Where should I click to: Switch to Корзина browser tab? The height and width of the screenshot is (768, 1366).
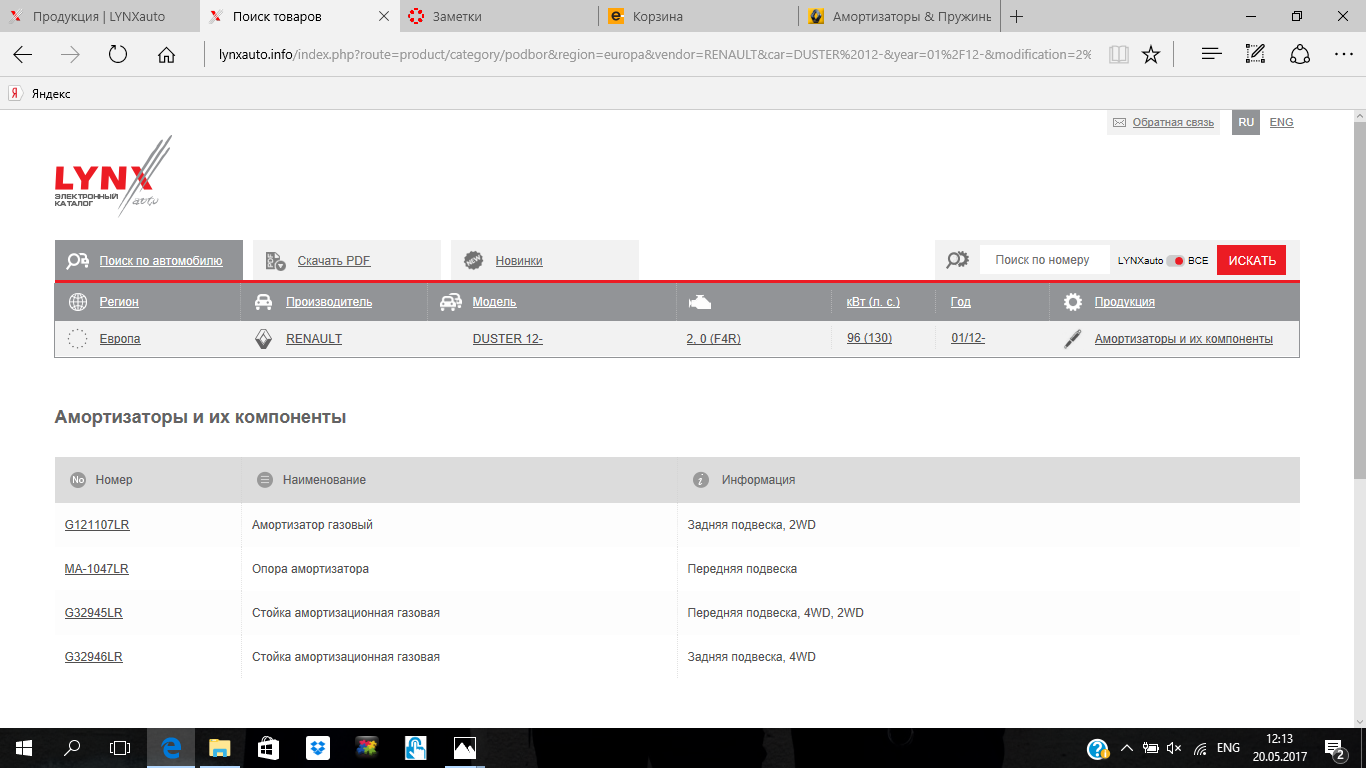[698, 17]
